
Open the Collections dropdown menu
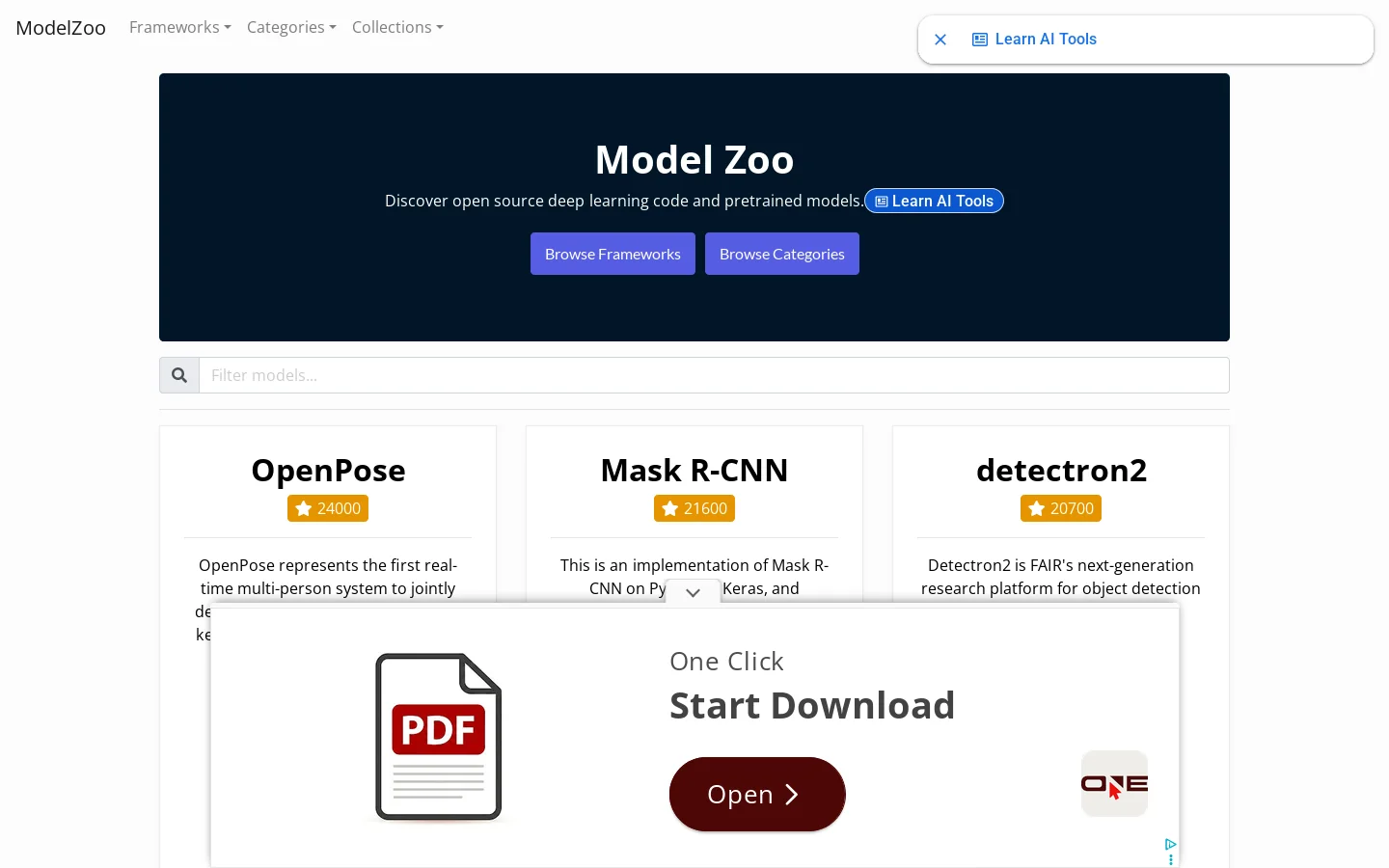pyautogui.click(x=397, y=27)
